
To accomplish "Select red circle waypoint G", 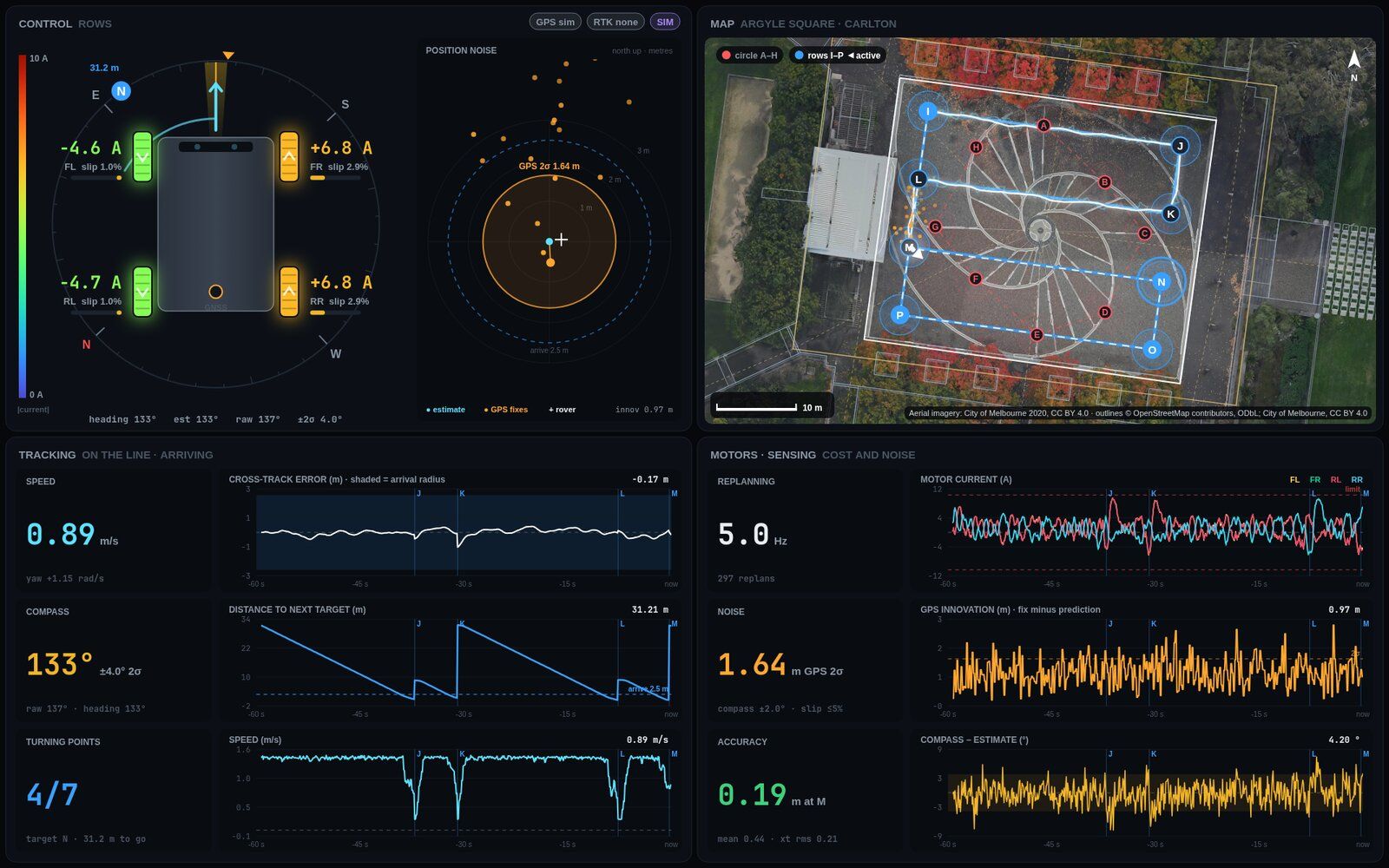I will pyautogui.click(x=936, y=227).
